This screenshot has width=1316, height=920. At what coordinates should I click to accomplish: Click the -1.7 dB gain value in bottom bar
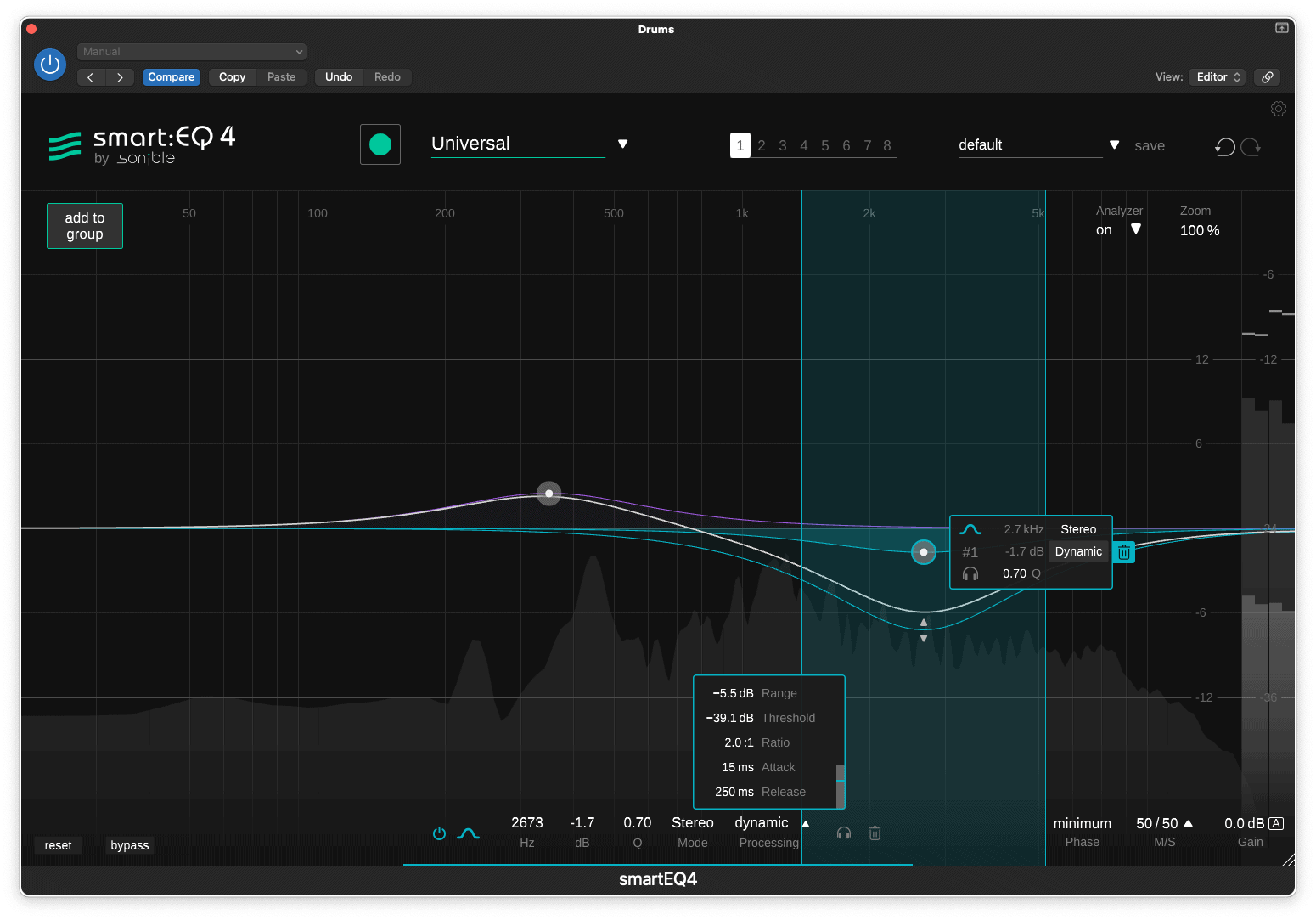(582, 823)
